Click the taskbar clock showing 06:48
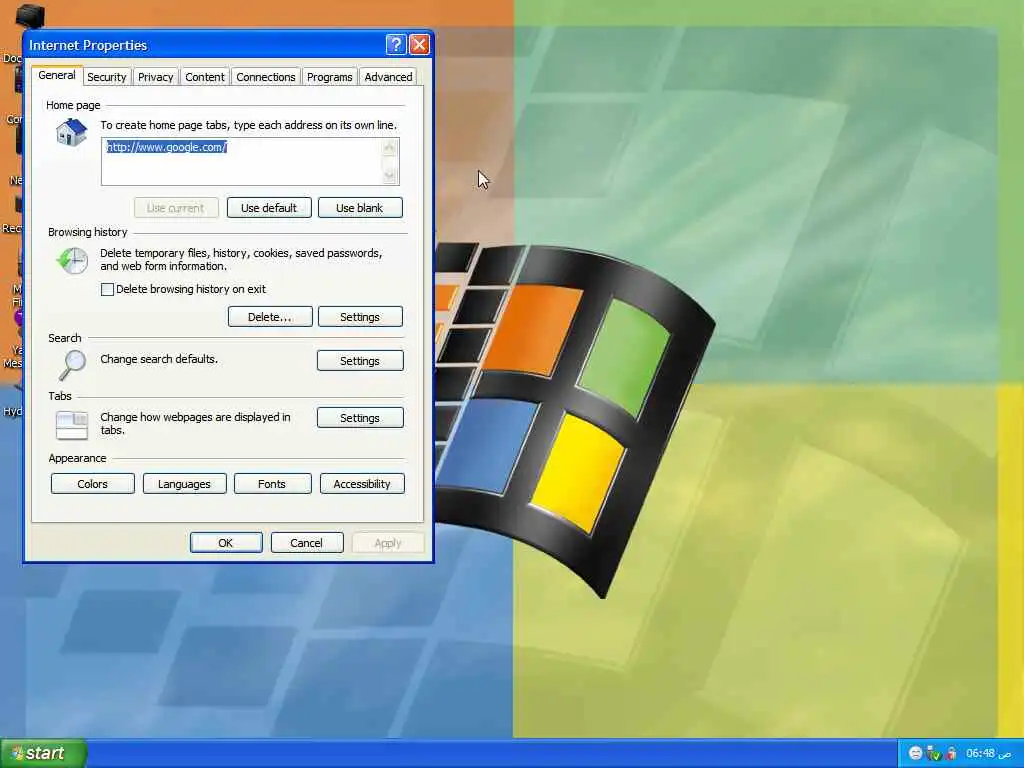This screenshot has height=768, width=1024. coord(989,753)
